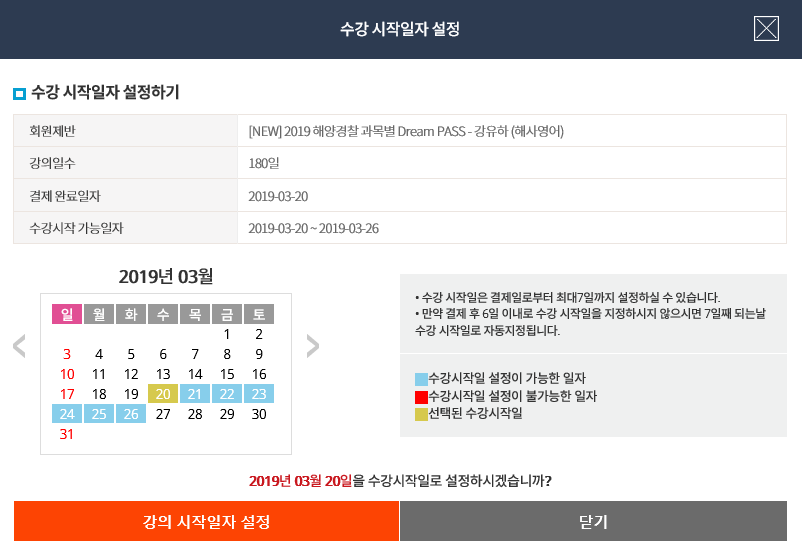Choose March 25 as start date
802x549 pixels.
click(x=99, y=414)
